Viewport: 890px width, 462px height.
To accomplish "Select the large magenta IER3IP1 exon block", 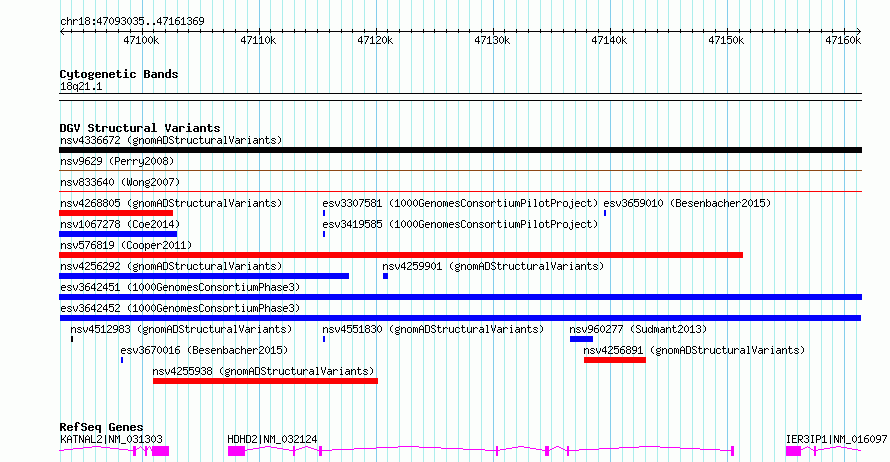I will [794, 451].
